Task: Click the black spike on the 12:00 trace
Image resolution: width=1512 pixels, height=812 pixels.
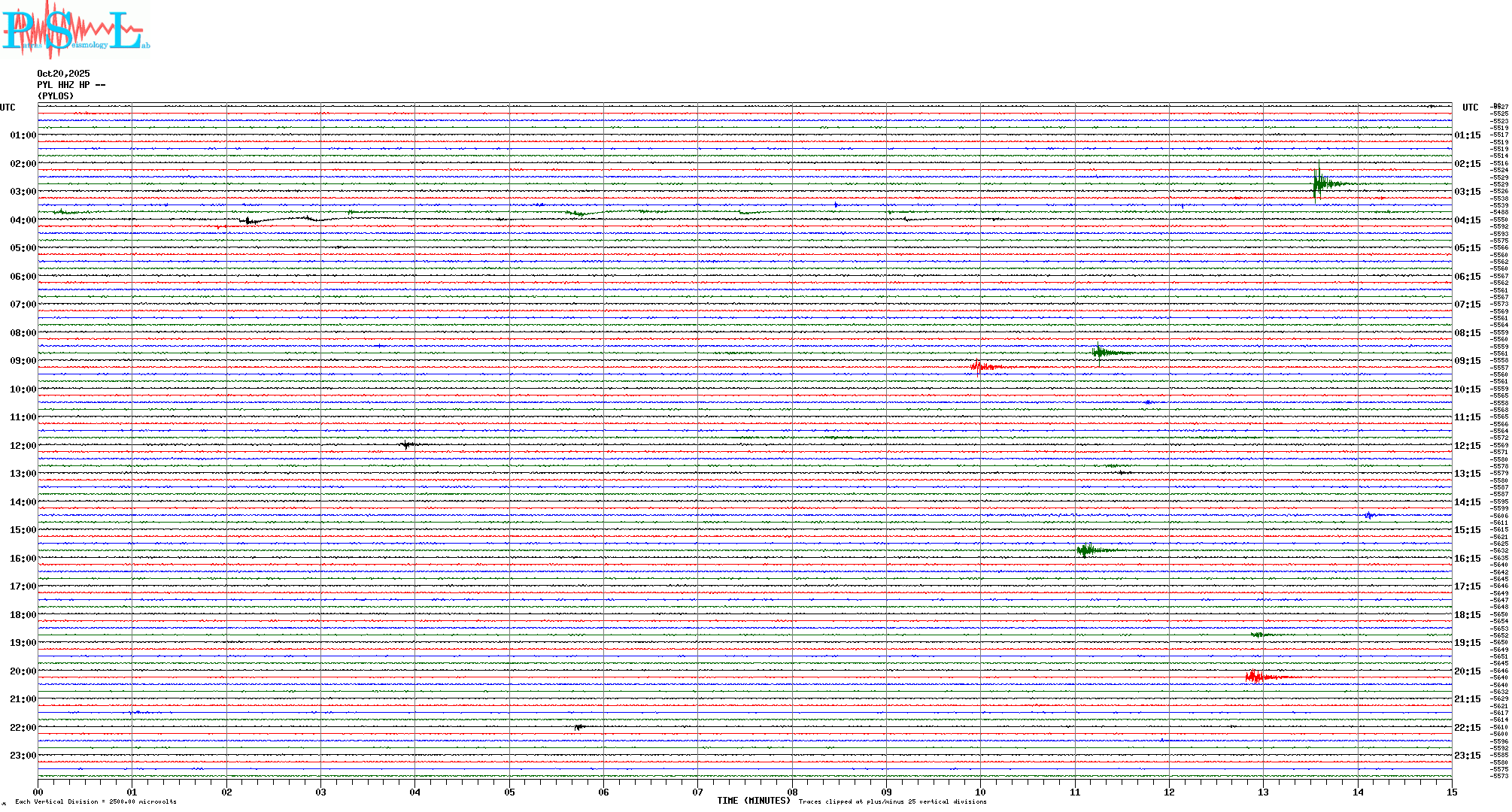Action: coord(407,444)
